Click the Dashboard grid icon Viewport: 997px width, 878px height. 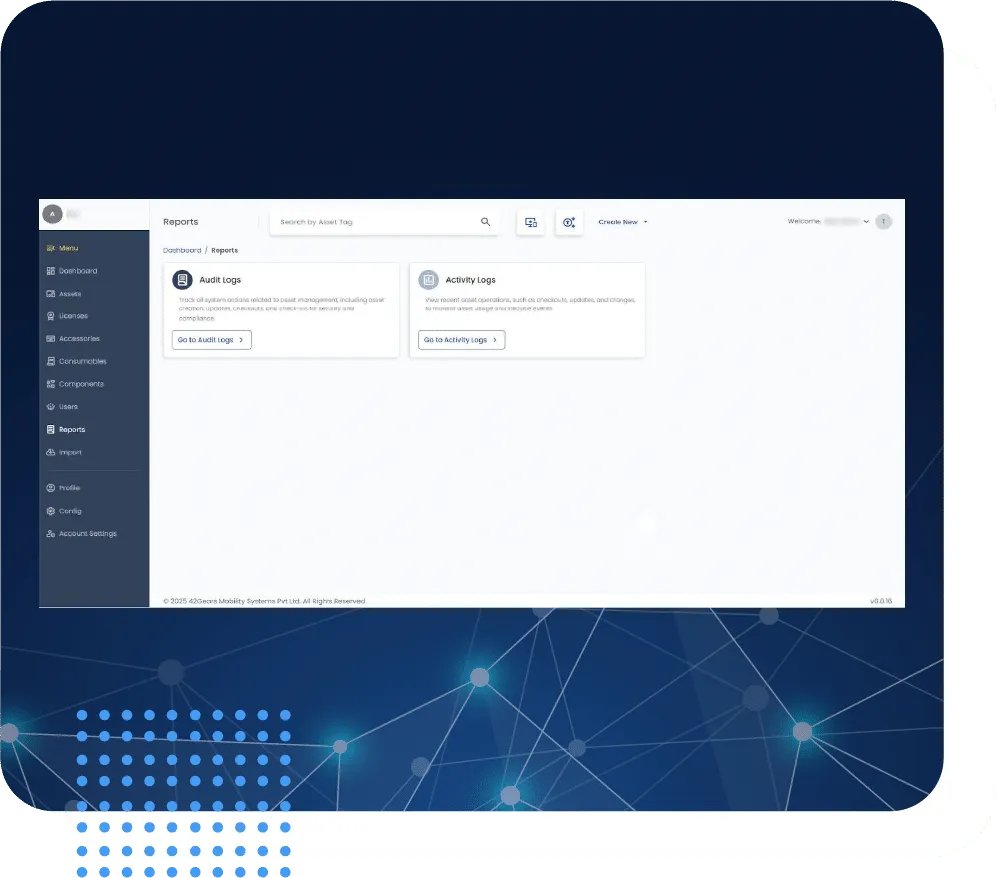click(x=51, y=271)
